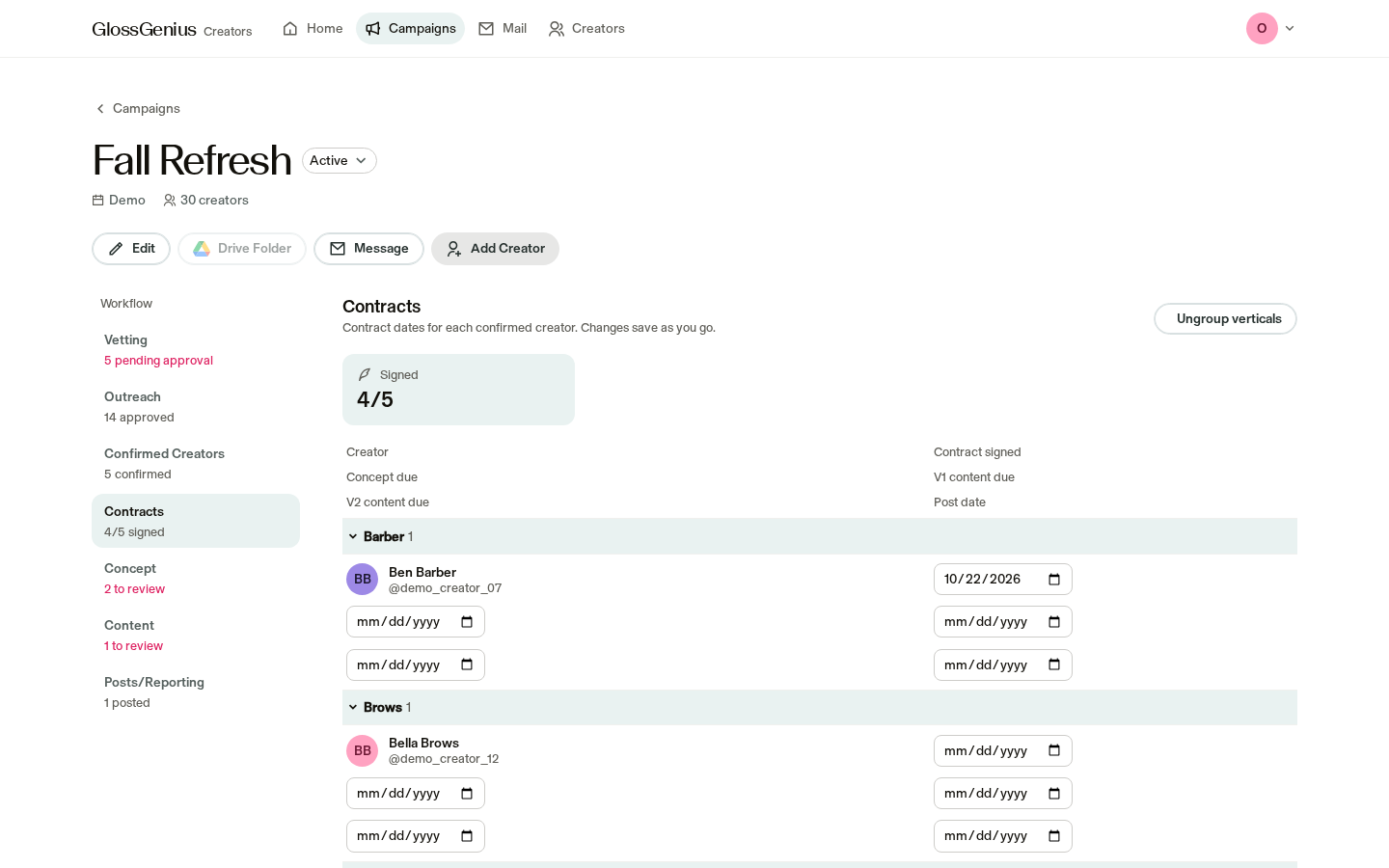The image size is (1389, 868).
Task: Open the Posts/Reporting workflow step
Action: (196, 692)
